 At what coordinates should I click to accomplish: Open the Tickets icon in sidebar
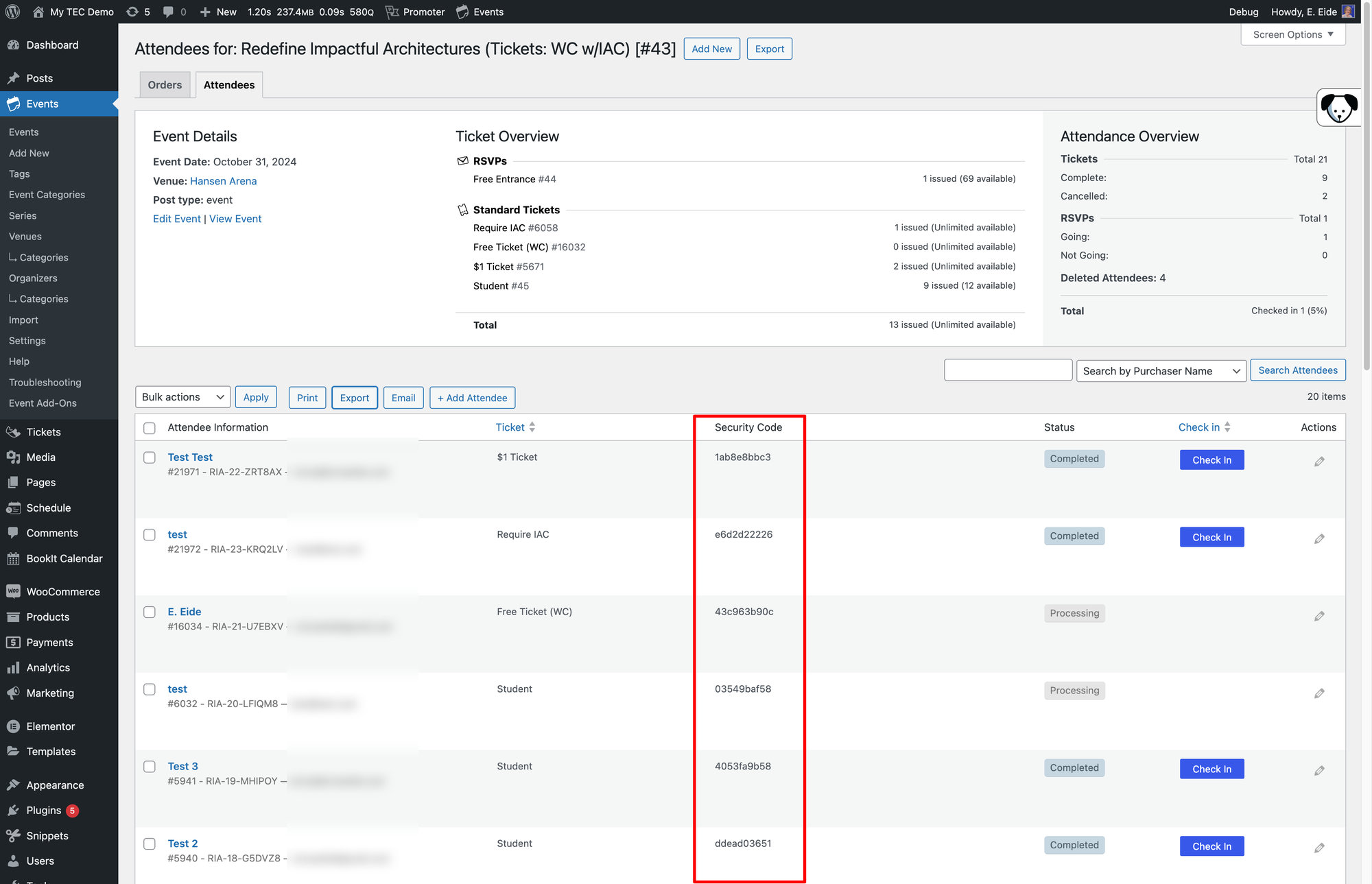point(13,432)
